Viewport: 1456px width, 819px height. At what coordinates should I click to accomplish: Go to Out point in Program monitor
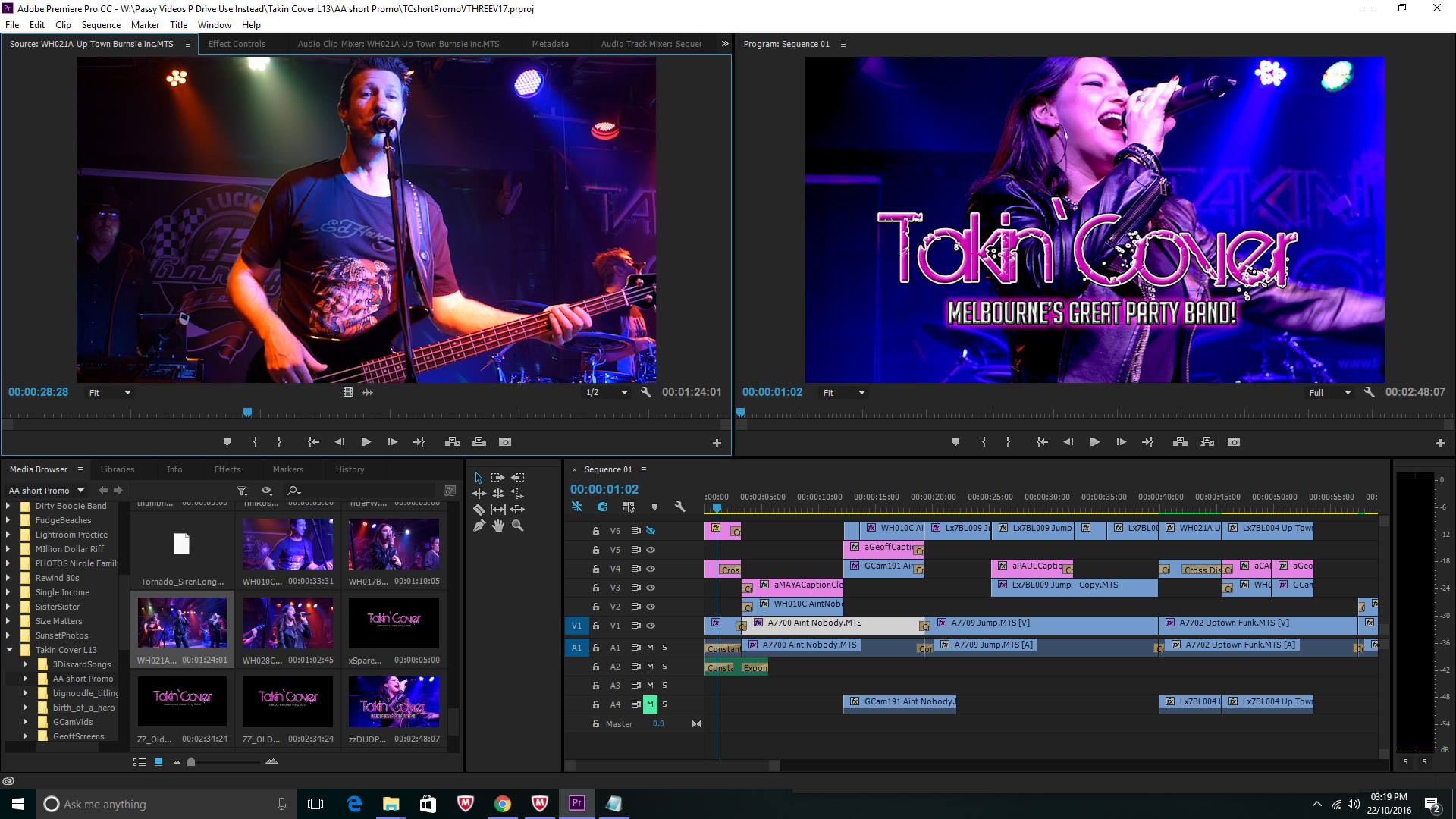(1147, 442)
